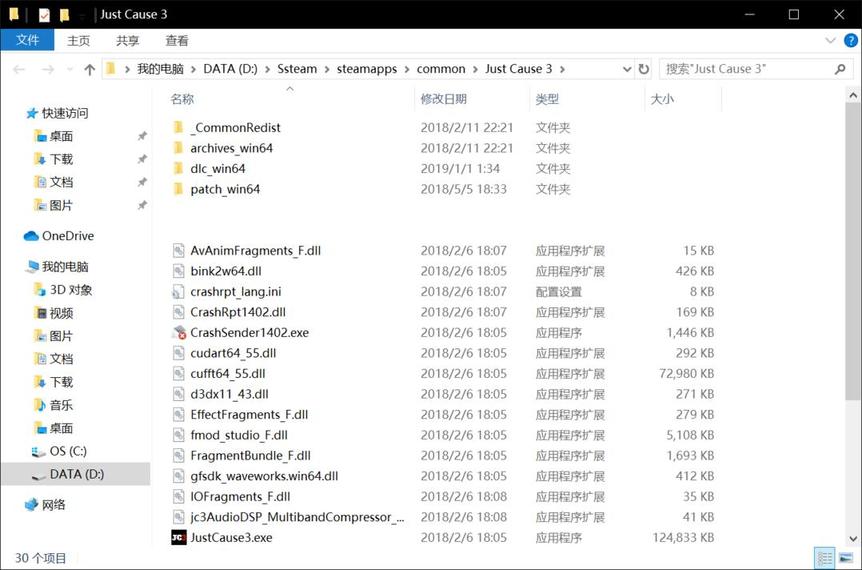Screen dimensions: 862x570
Task: Click the scrollbar down arrow
Action: tap(853, 539)
